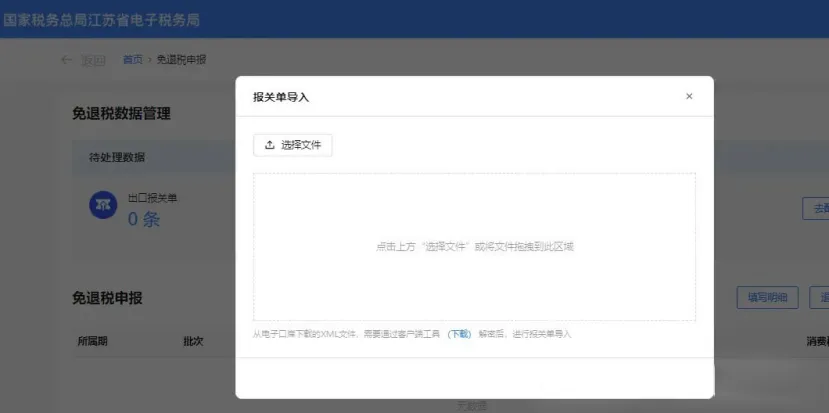Viewport: 829px width, 413px height.
Task: Click 报关单导入 dialog title
Action: pos(281,97)
